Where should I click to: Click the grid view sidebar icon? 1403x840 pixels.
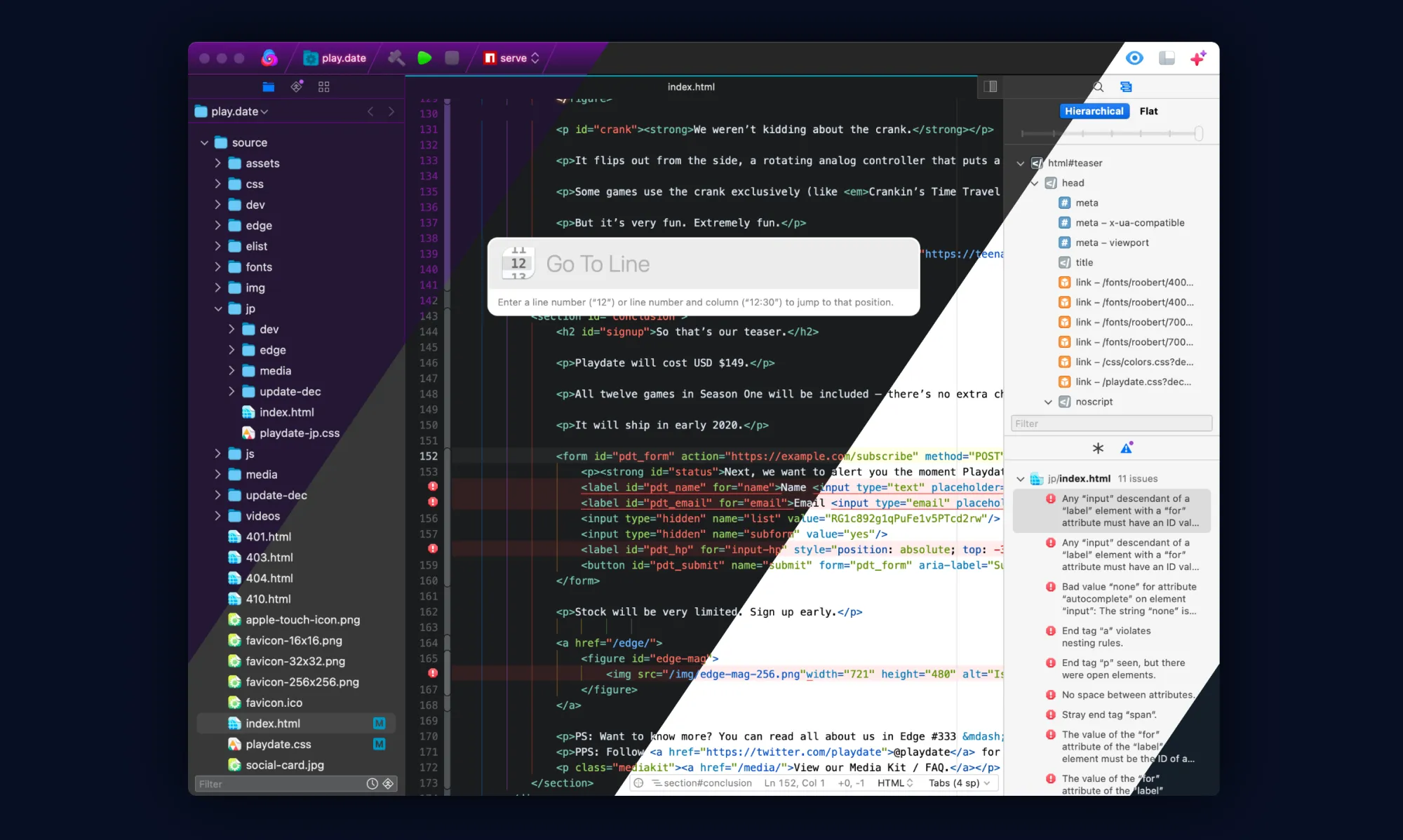click(323, 87)
